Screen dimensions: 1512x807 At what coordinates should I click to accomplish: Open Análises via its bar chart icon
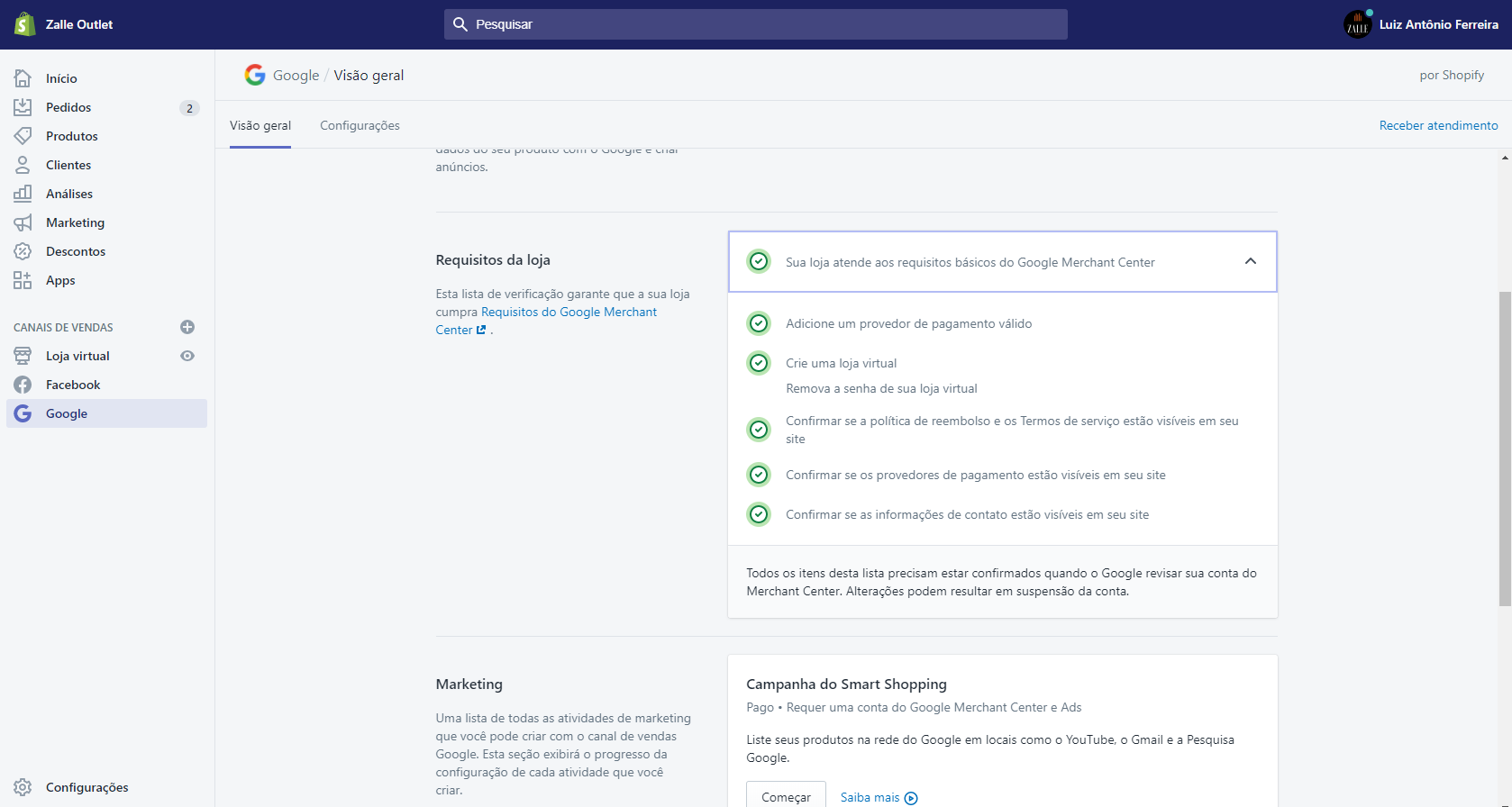(x=23, y=194)
